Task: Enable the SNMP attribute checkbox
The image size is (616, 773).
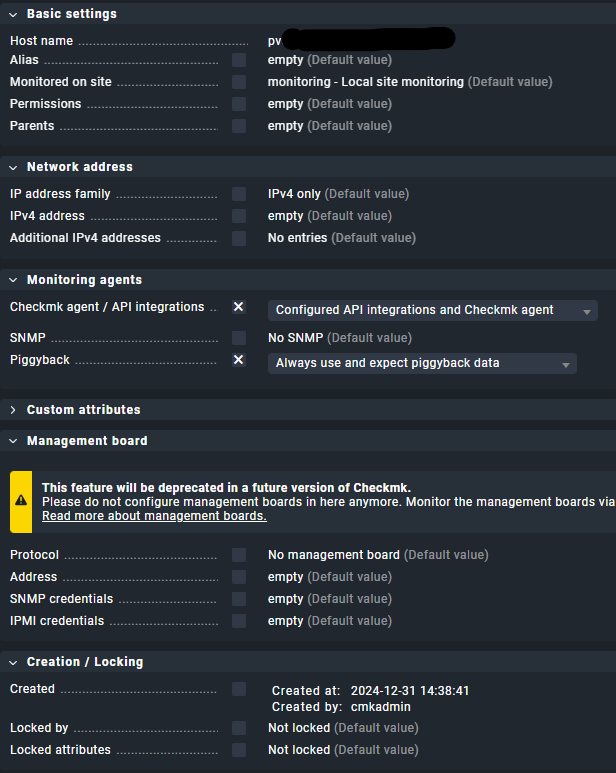Action: (x=239, y=338)
